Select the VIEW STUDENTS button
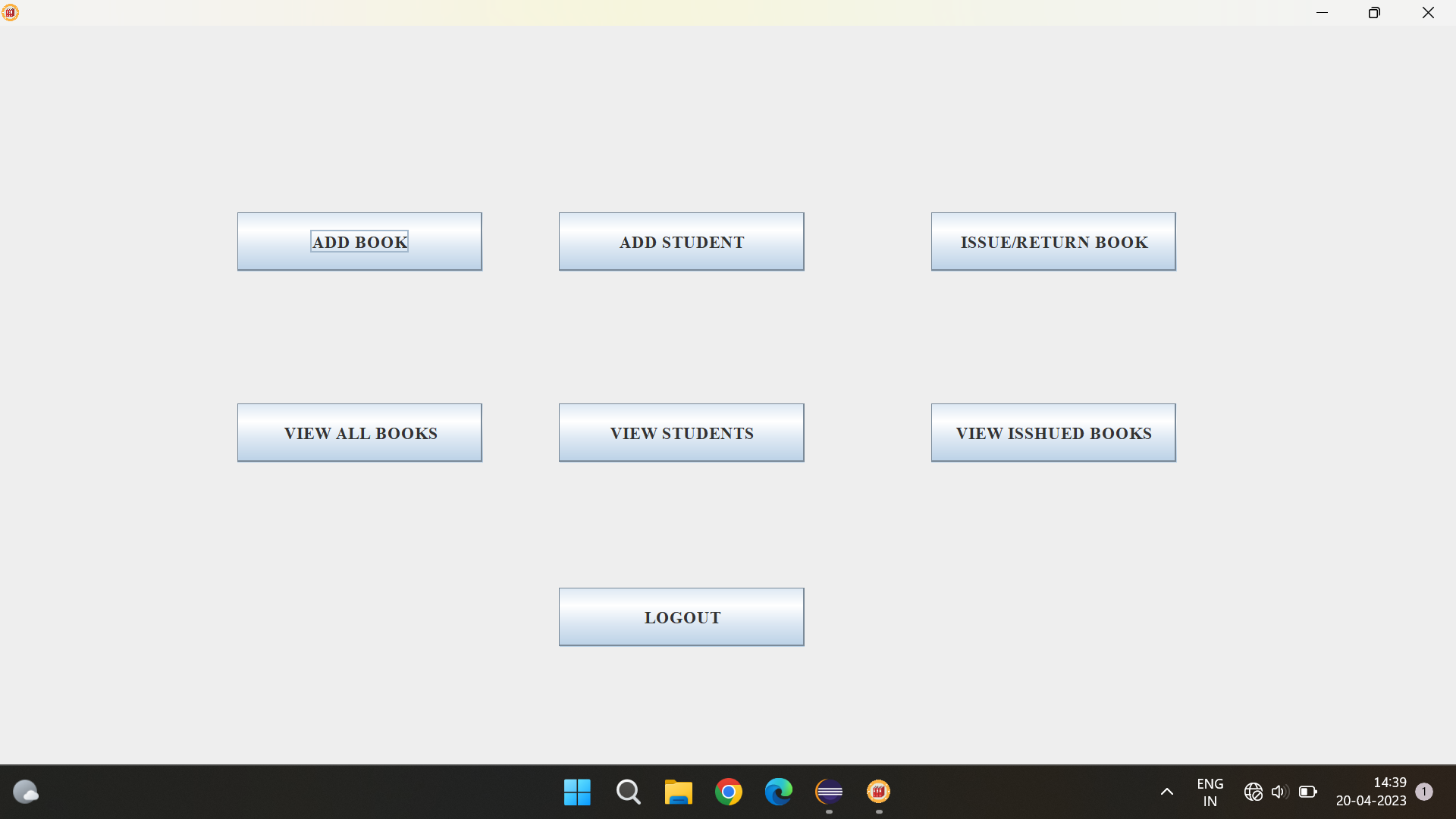Image resolution: width=1456 pixels, height=819 pixels. 681,433
